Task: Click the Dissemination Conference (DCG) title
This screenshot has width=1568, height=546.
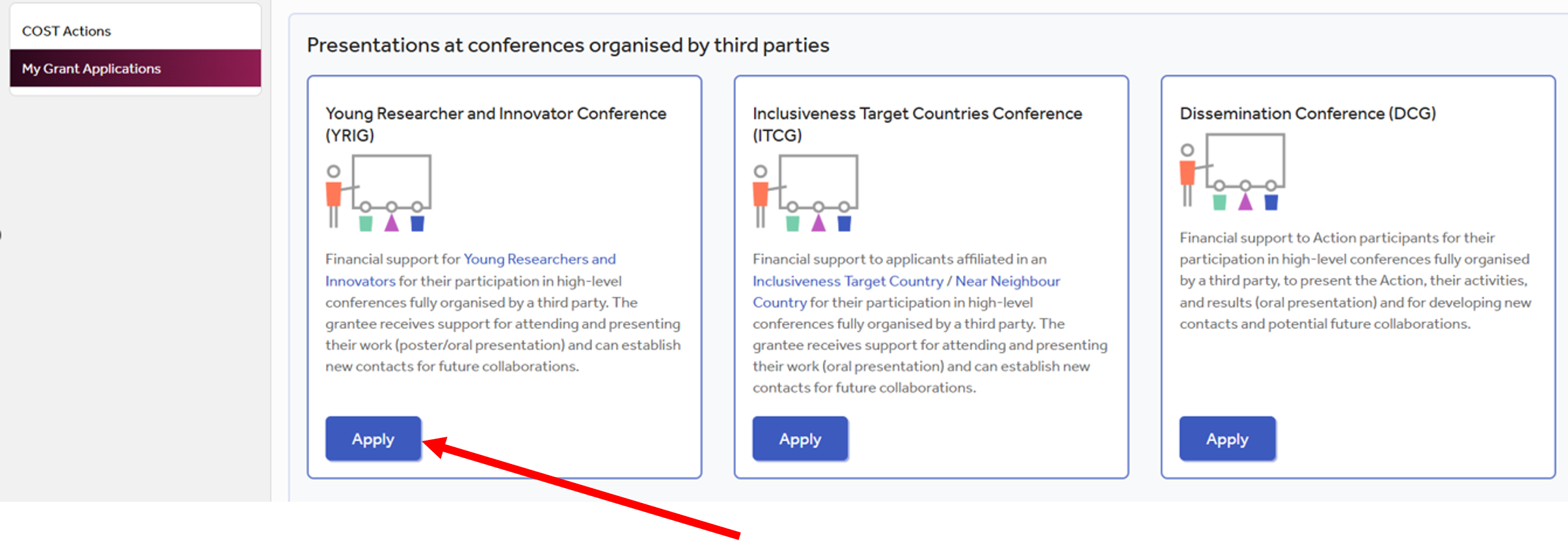Action: 1308,113
